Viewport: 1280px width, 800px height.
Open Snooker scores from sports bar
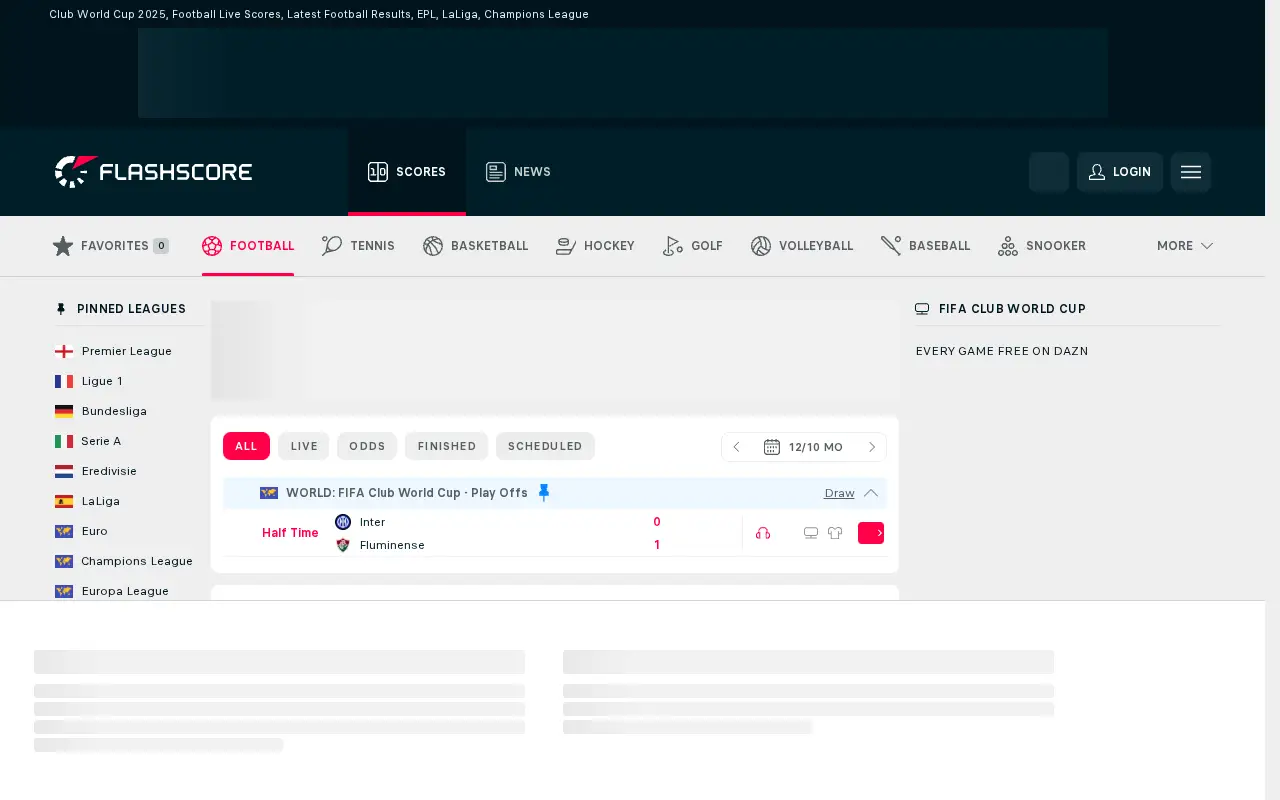(x=1041, y=246)
